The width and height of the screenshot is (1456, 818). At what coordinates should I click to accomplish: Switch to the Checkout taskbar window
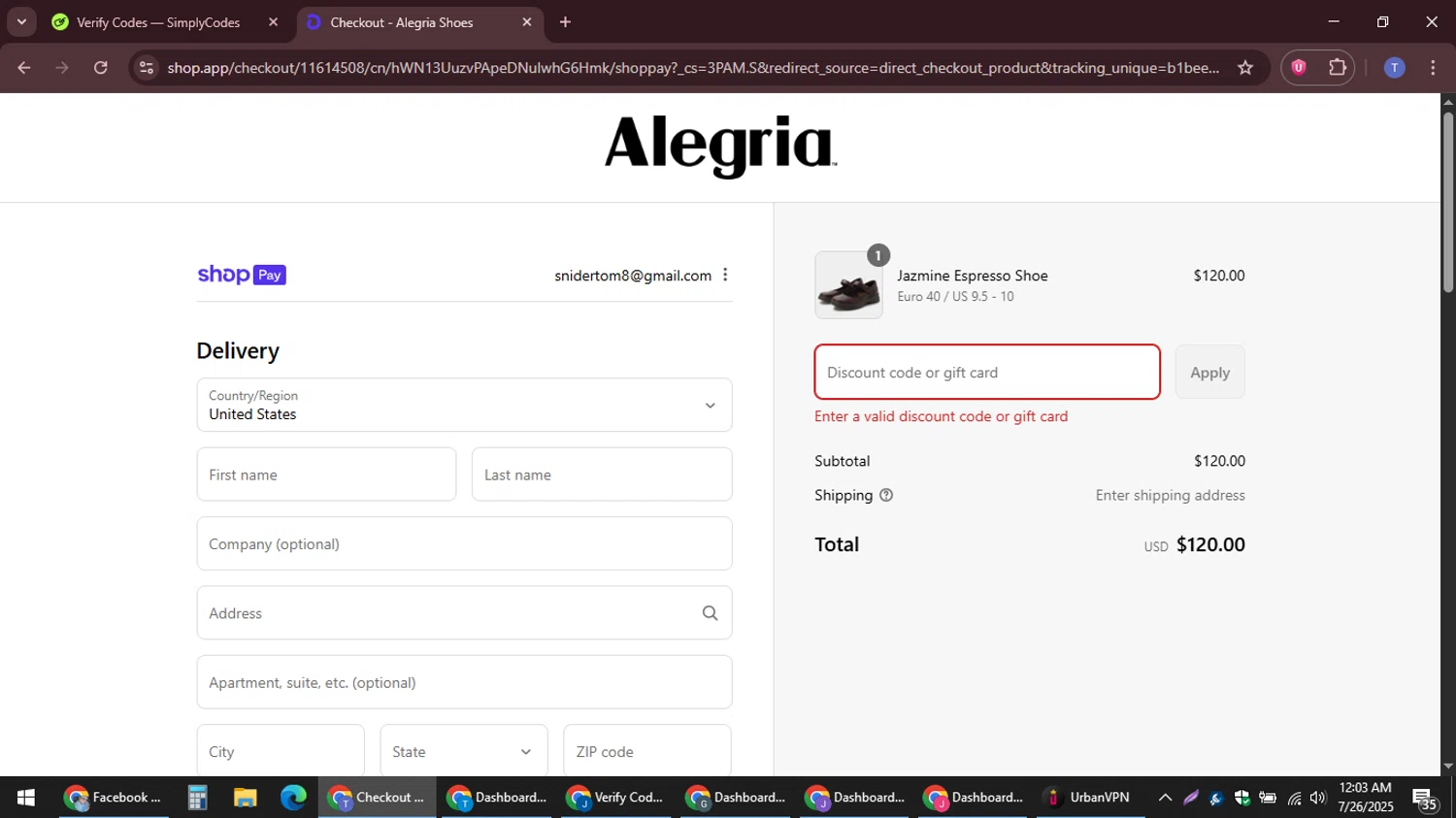point(377,798)
